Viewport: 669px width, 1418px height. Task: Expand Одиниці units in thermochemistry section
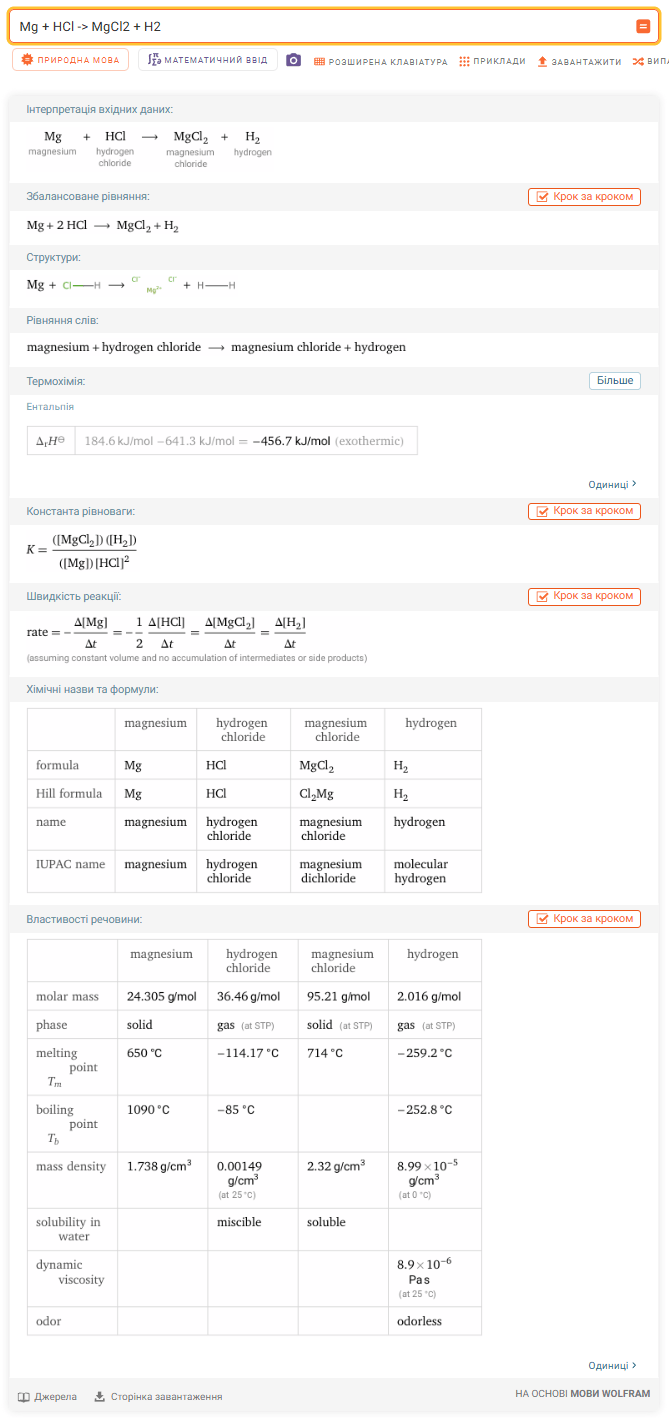click(x=612, y=485)
